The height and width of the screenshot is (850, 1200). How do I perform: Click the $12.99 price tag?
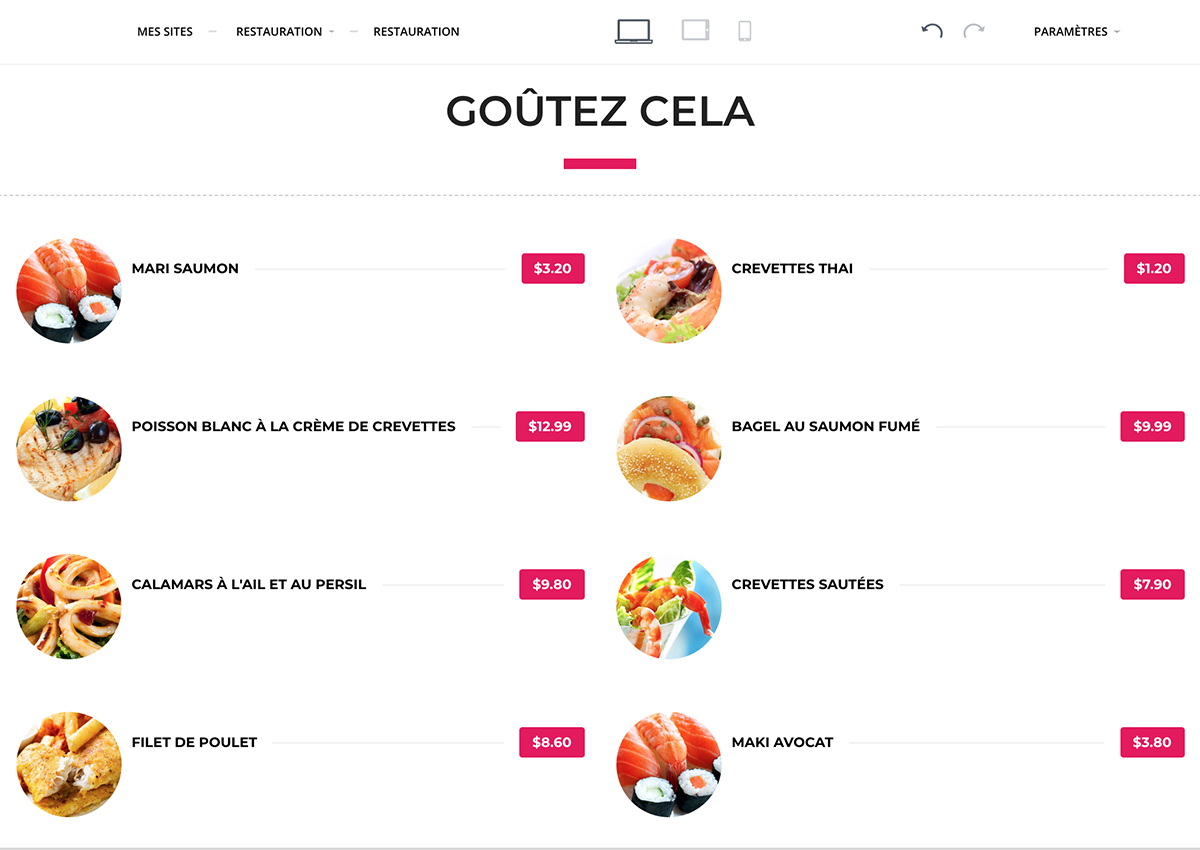[x=550, y=427]
